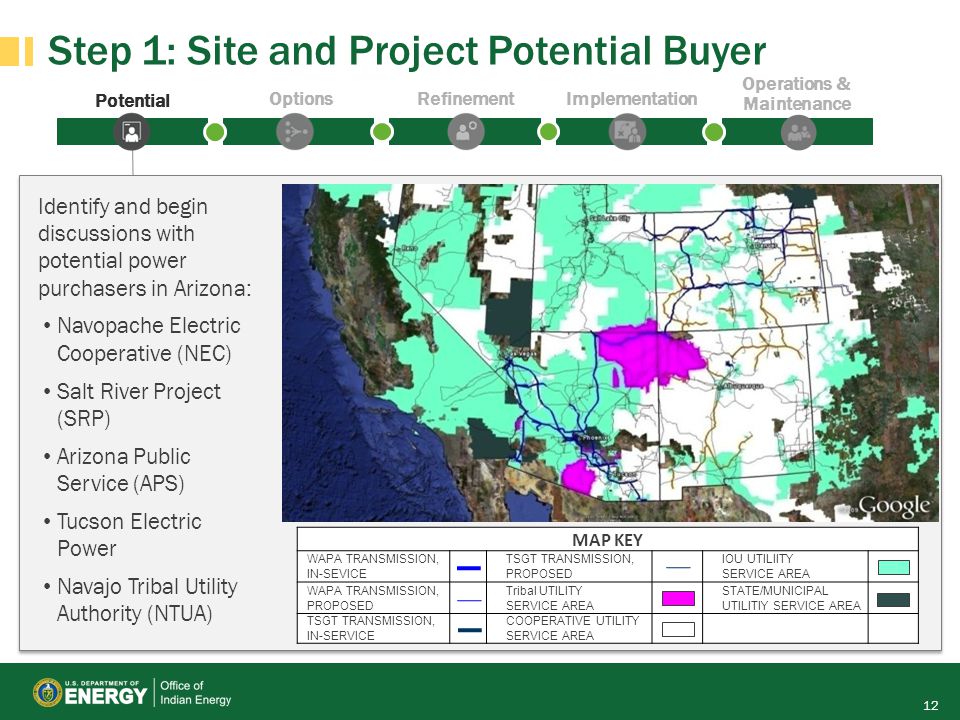Click the TSGT in-service dark line swatch
This screenshot has height=720, width=960.
coord(468,630)
